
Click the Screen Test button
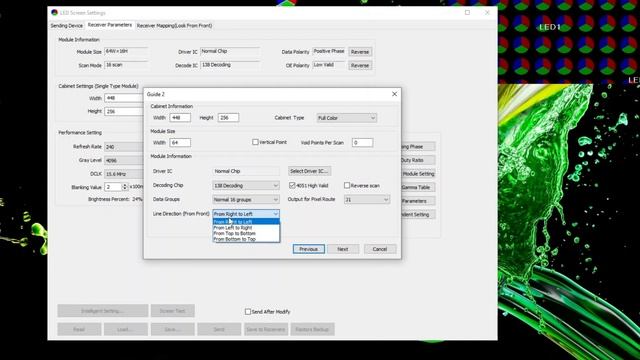pyautogui.click(x=172, y=311)
